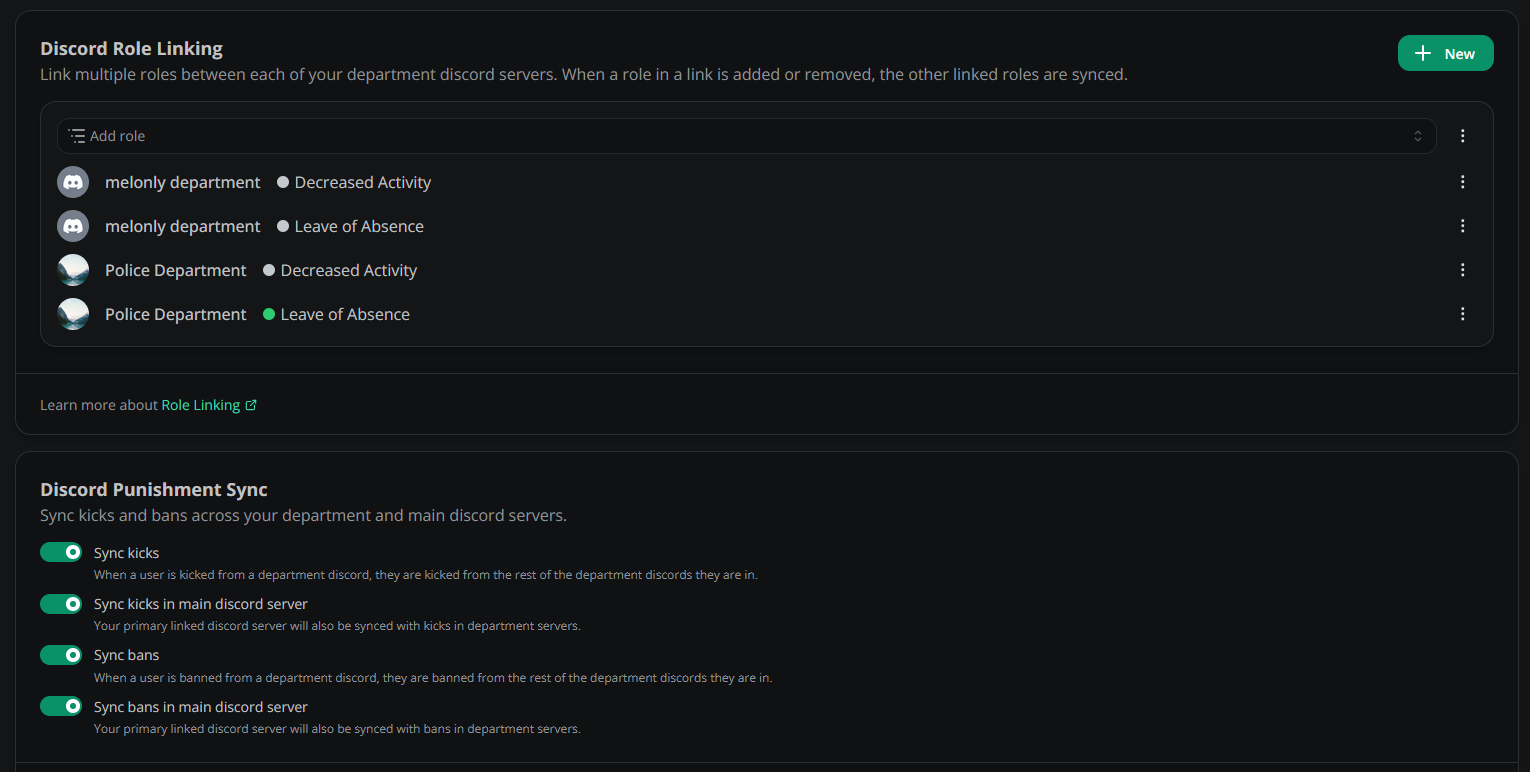
Task: Open three-dot menu for Police Decreased Activity row
Action: coord(1462,269)
